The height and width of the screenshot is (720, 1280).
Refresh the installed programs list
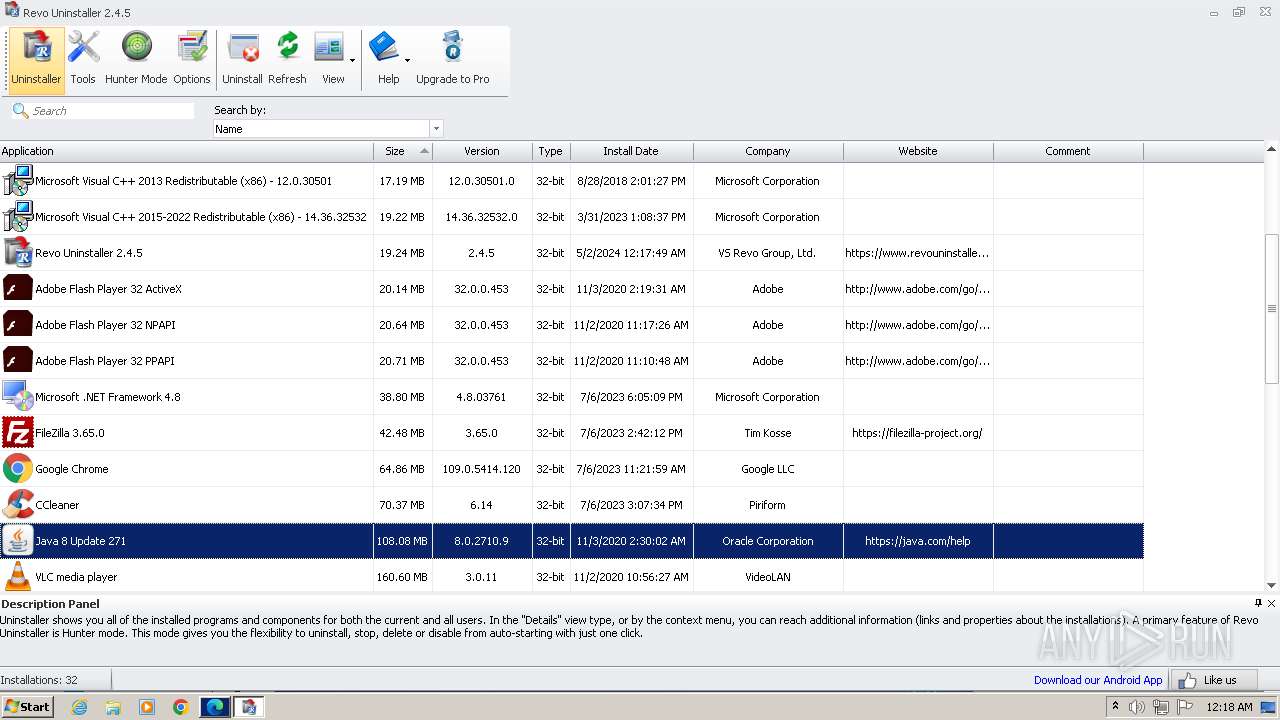click(x=287, y=60)
